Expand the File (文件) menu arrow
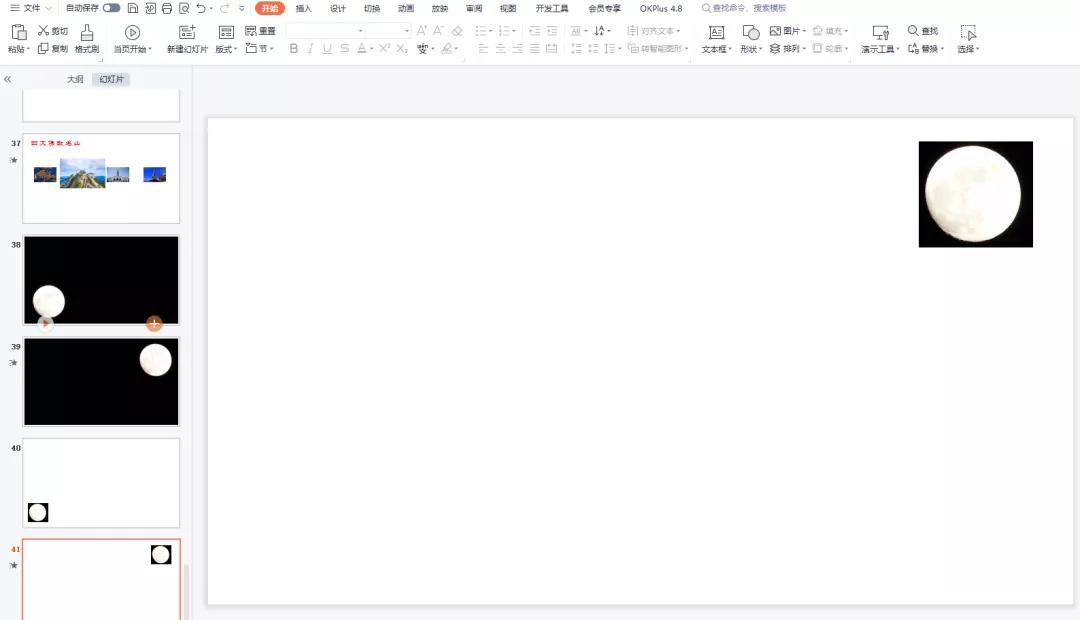The width and height of the screenshot is (1080, 620). [x=48, y=8]
